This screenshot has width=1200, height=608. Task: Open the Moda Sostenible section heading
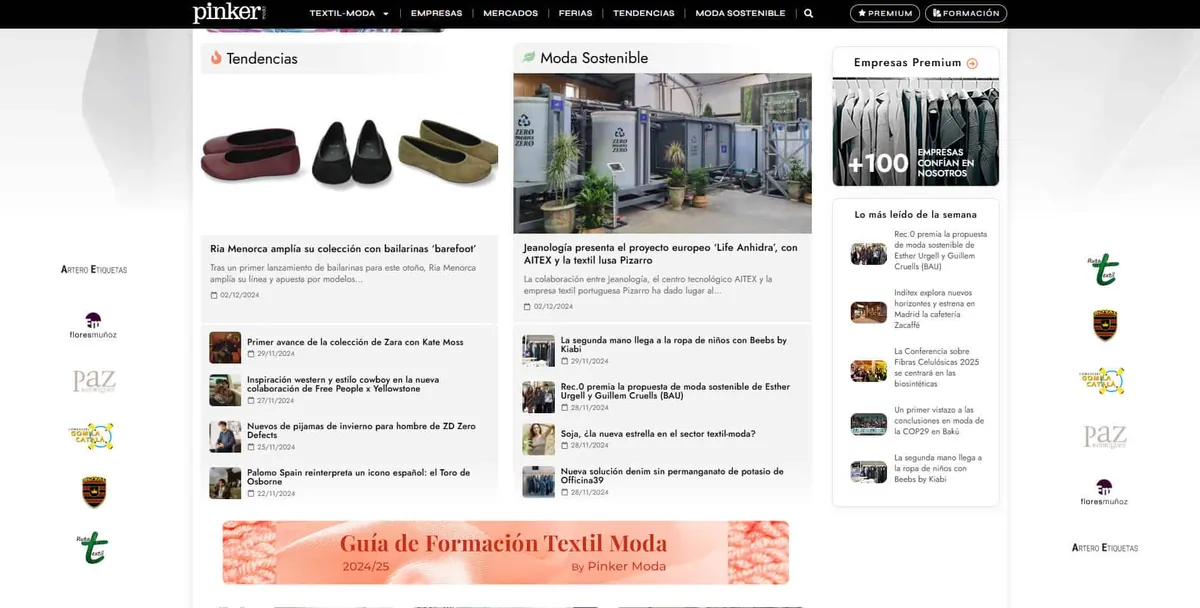coord(594,58)
